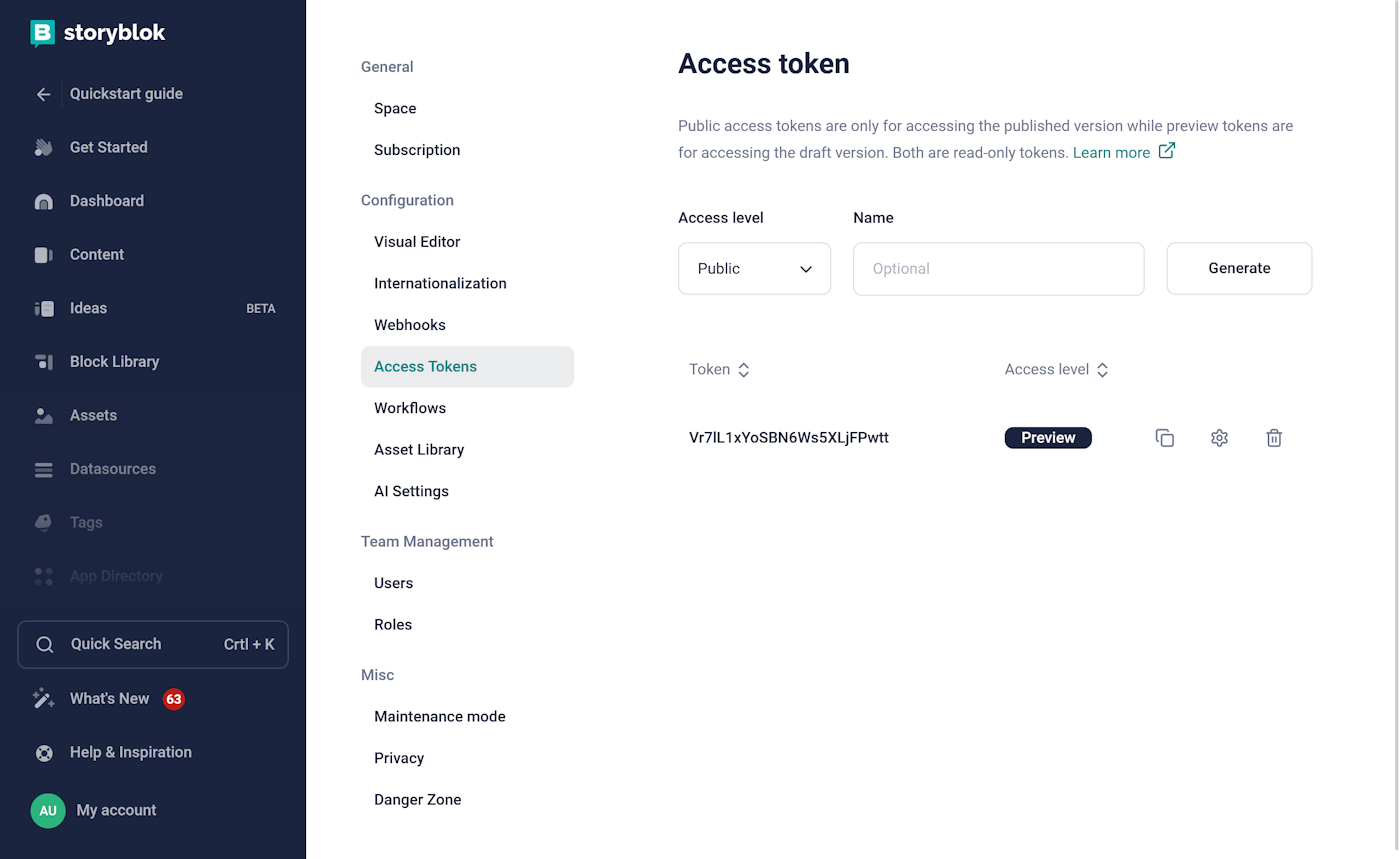Click the Preview access level badge
The height and width of the screenshot is (859, 1400).
tap(1048, 437)
